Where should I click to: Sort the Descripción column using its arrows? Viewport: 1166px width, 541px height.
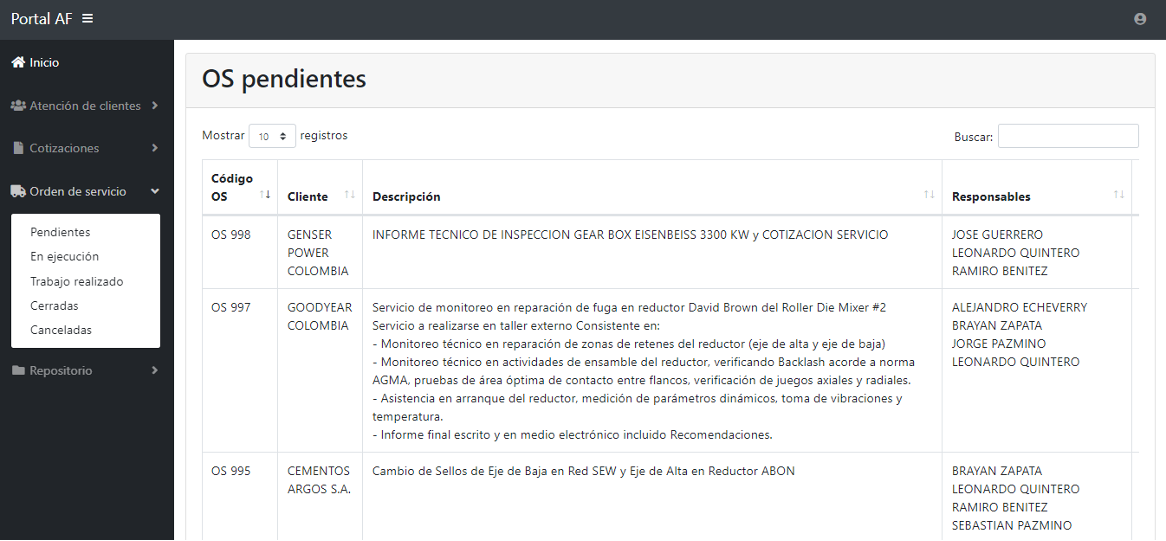point(929,194)
